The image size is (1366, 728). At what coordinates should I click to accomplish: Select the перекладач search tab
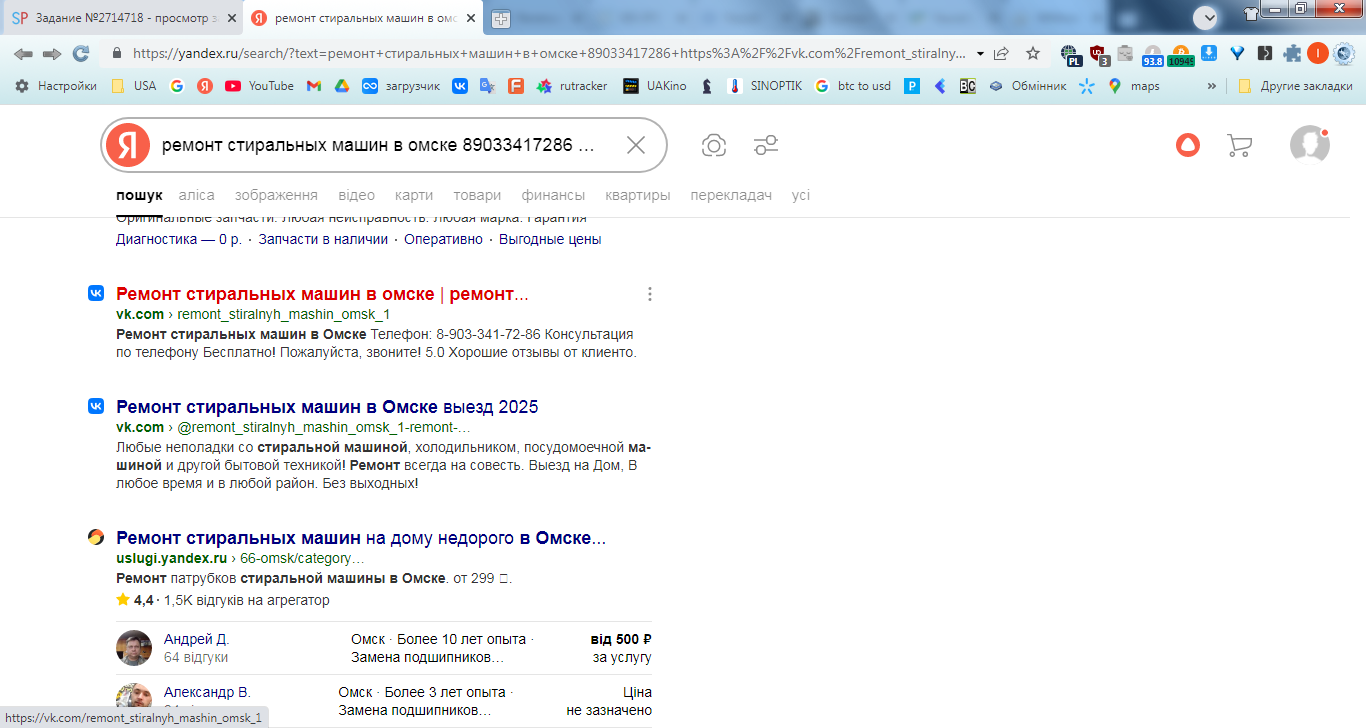click(x=731, y=195)
